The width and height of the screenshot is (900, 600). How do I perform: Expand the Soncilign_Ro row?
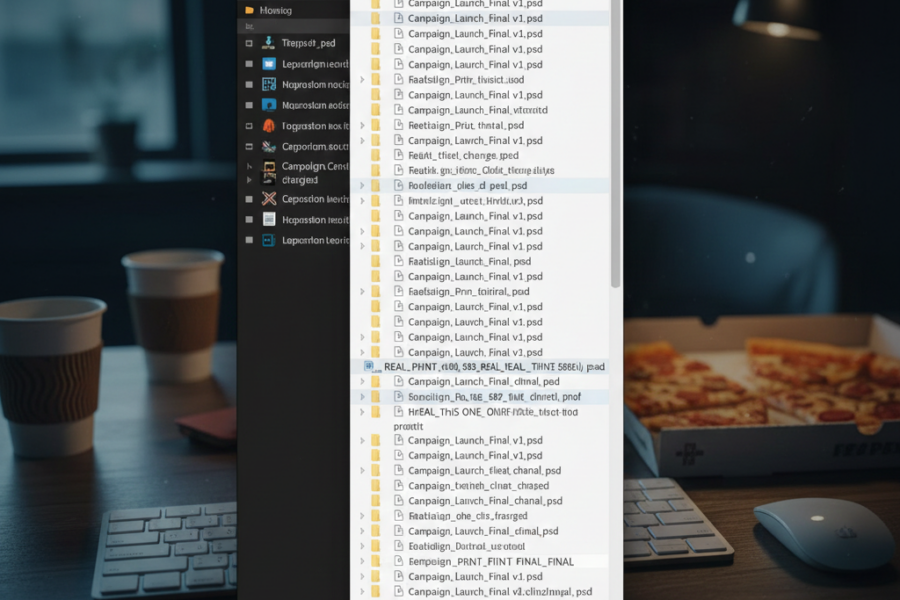362,396
